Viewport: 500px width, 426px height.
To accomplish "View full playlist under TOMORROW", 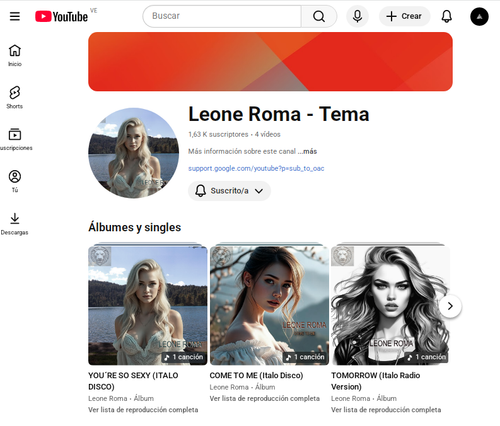I will point(386,410).
